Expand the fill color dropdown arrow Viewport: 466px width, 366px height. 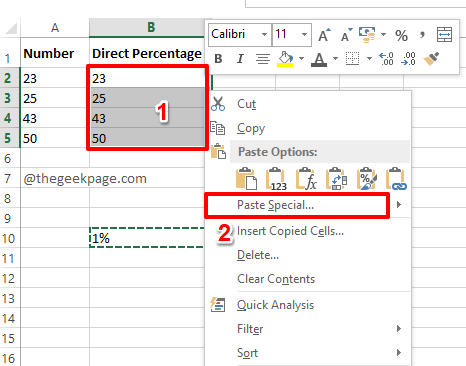point(301,59)
